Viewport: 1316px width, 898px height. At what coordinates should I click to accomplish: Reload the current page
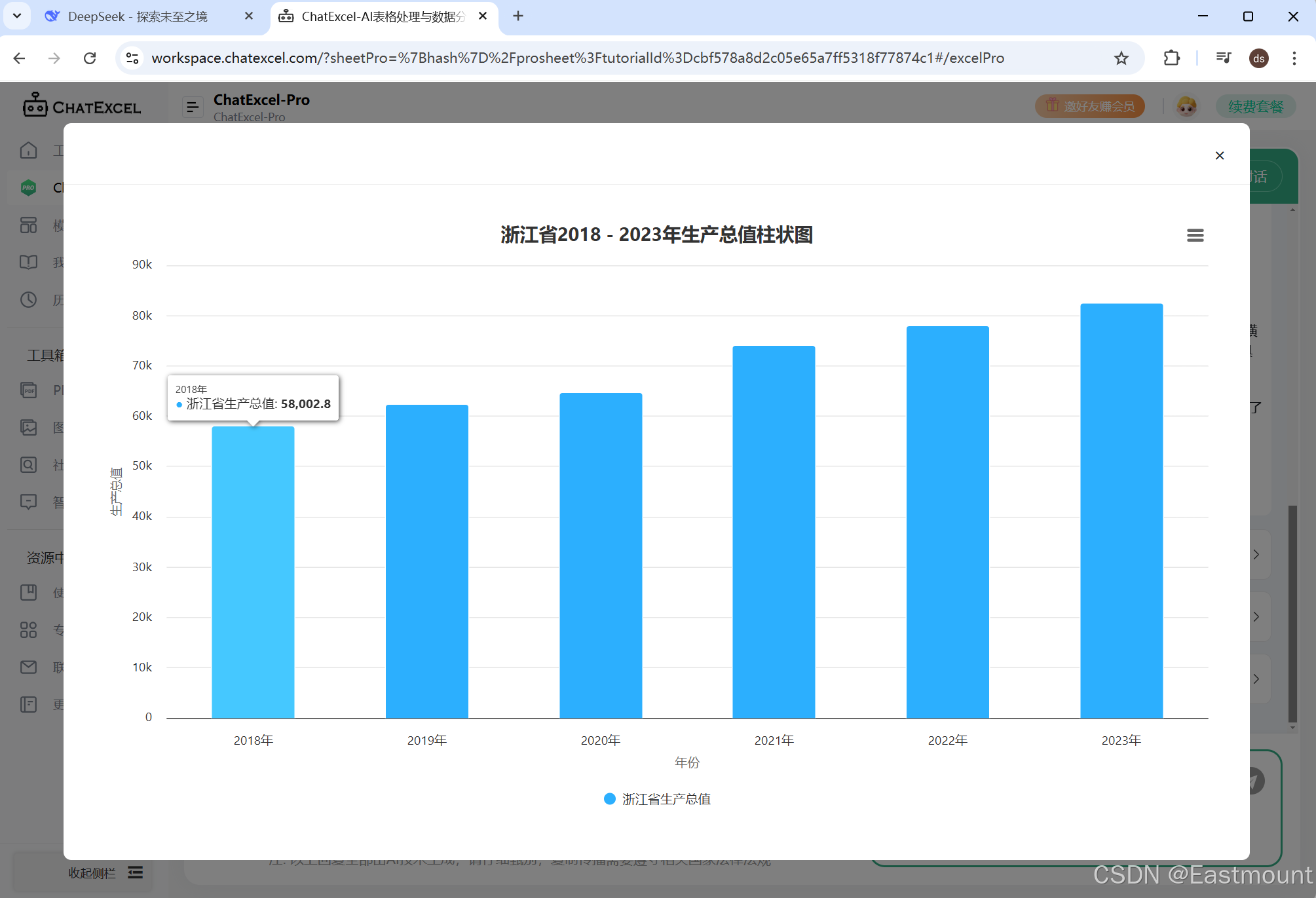click(x=90, y=58)
